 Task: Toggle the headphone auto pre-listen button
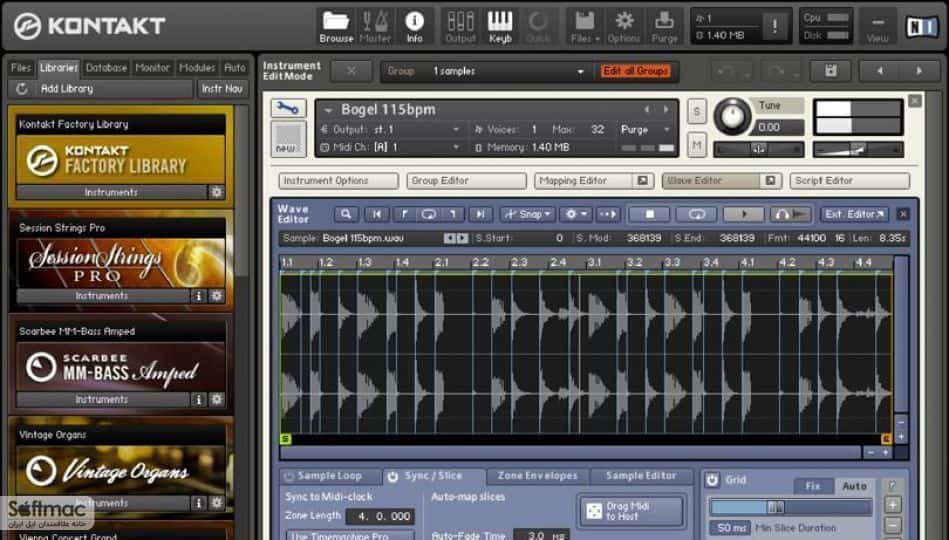(790, 214)
